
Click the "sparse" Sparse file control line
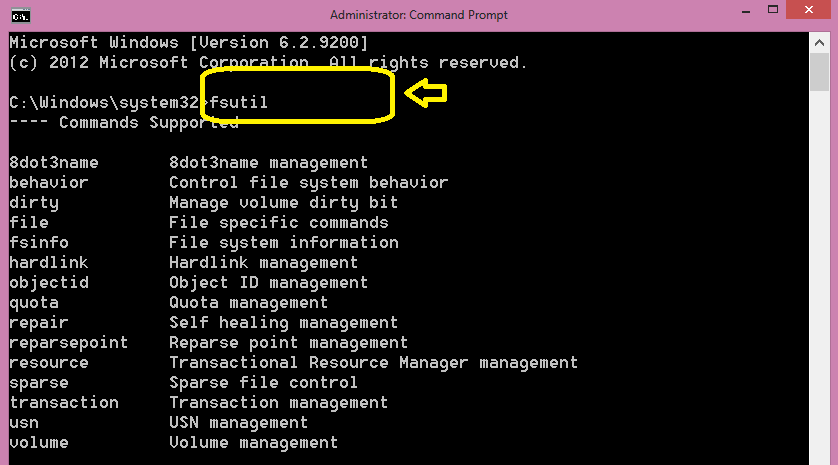39,382
